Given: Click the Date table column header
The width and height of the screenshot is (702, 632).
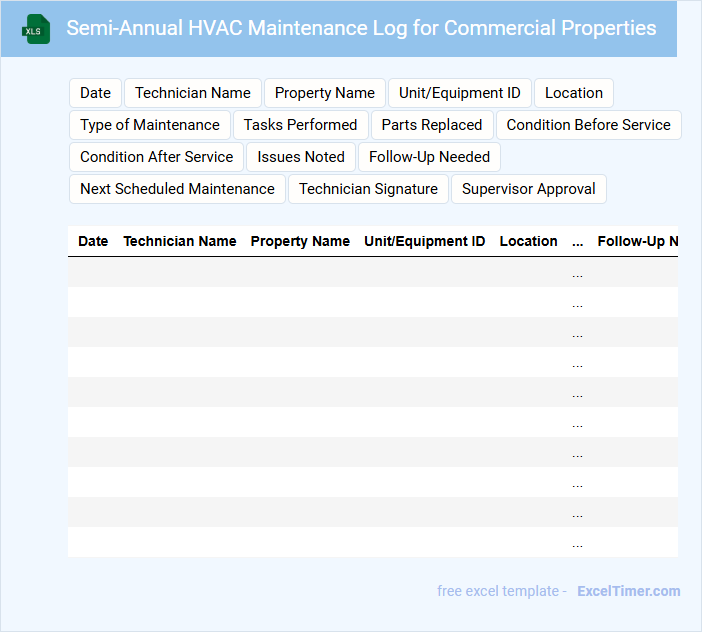Looking at the screenshot, I should [x=93, y=241].
